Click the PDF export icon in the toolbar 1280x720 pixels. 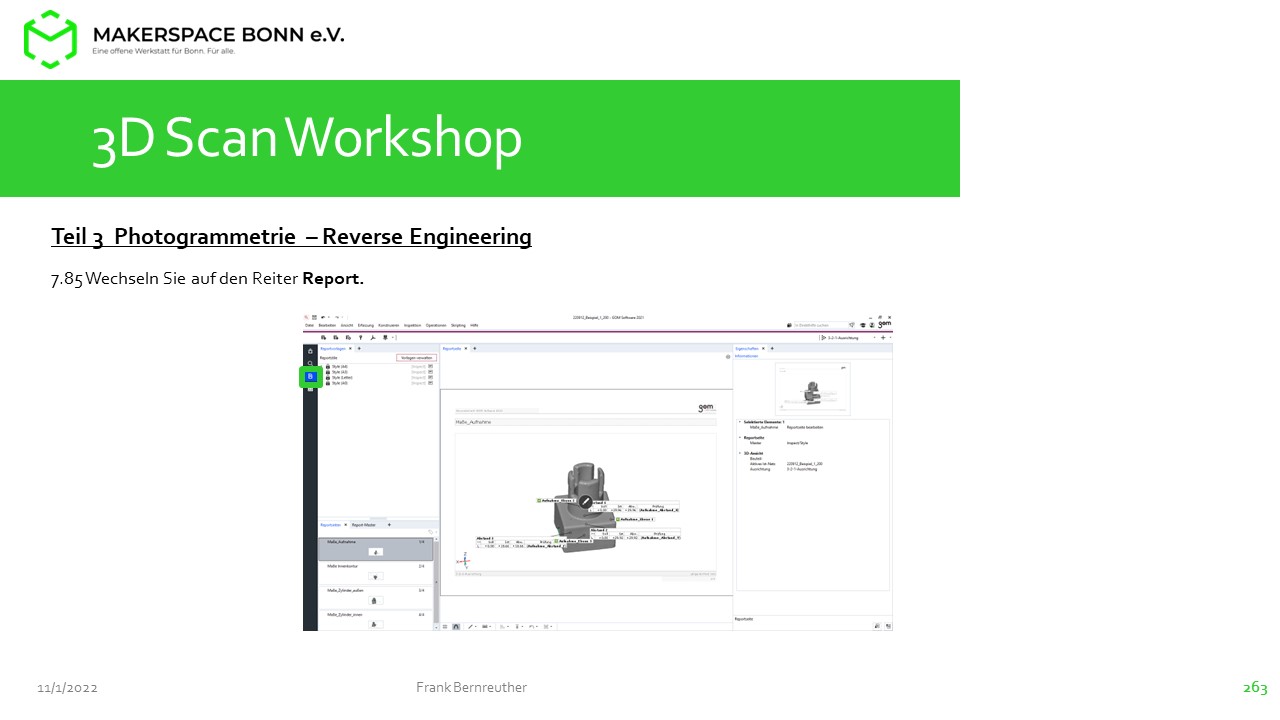(373, 338)
